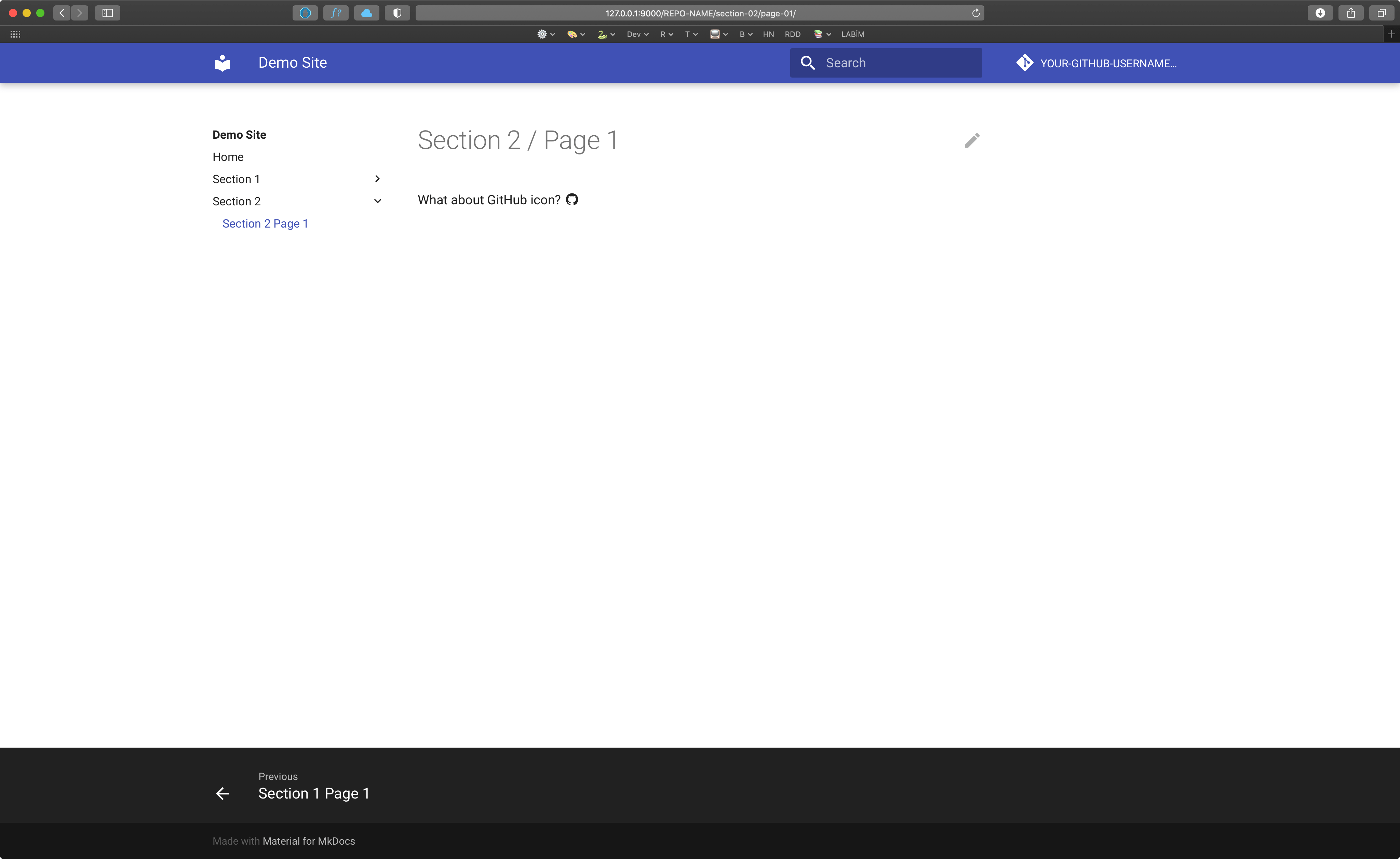Go to Home in sidebar navigation
1400x859 pixels.
pyautogui.click(x=228, y=157)
